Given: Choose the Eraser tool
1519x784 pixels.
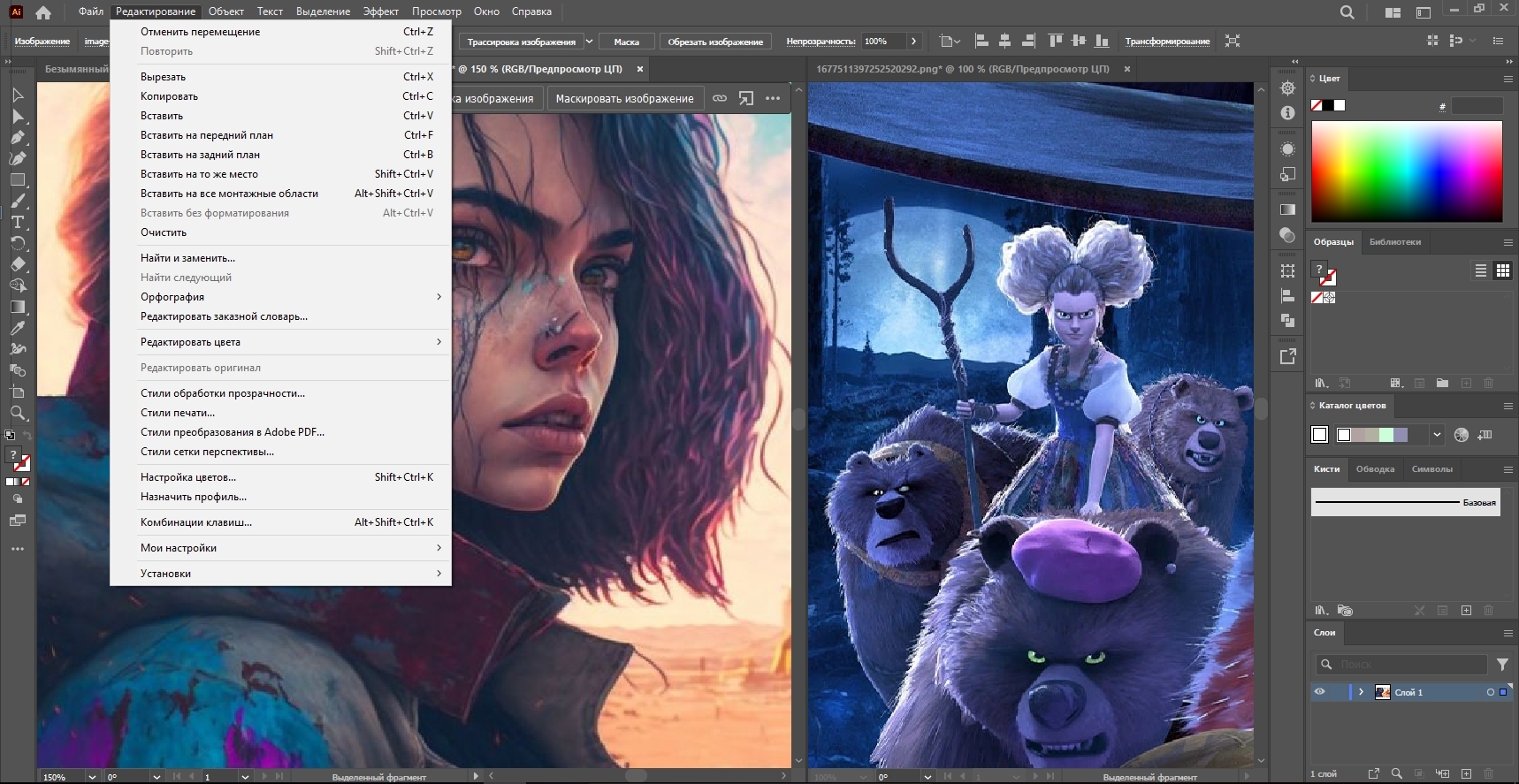Looking at the screenshot, I should coord(17,264).
